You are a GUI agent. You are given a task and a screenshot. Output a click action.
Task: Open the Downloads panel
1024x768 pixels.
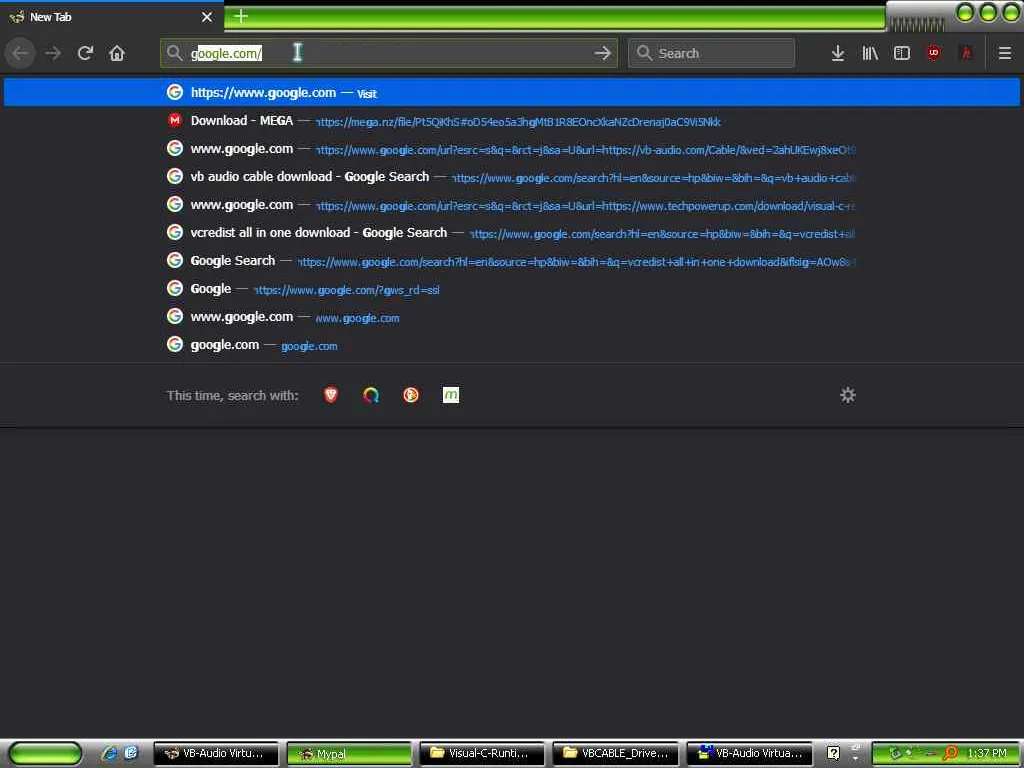coord(838,53)
